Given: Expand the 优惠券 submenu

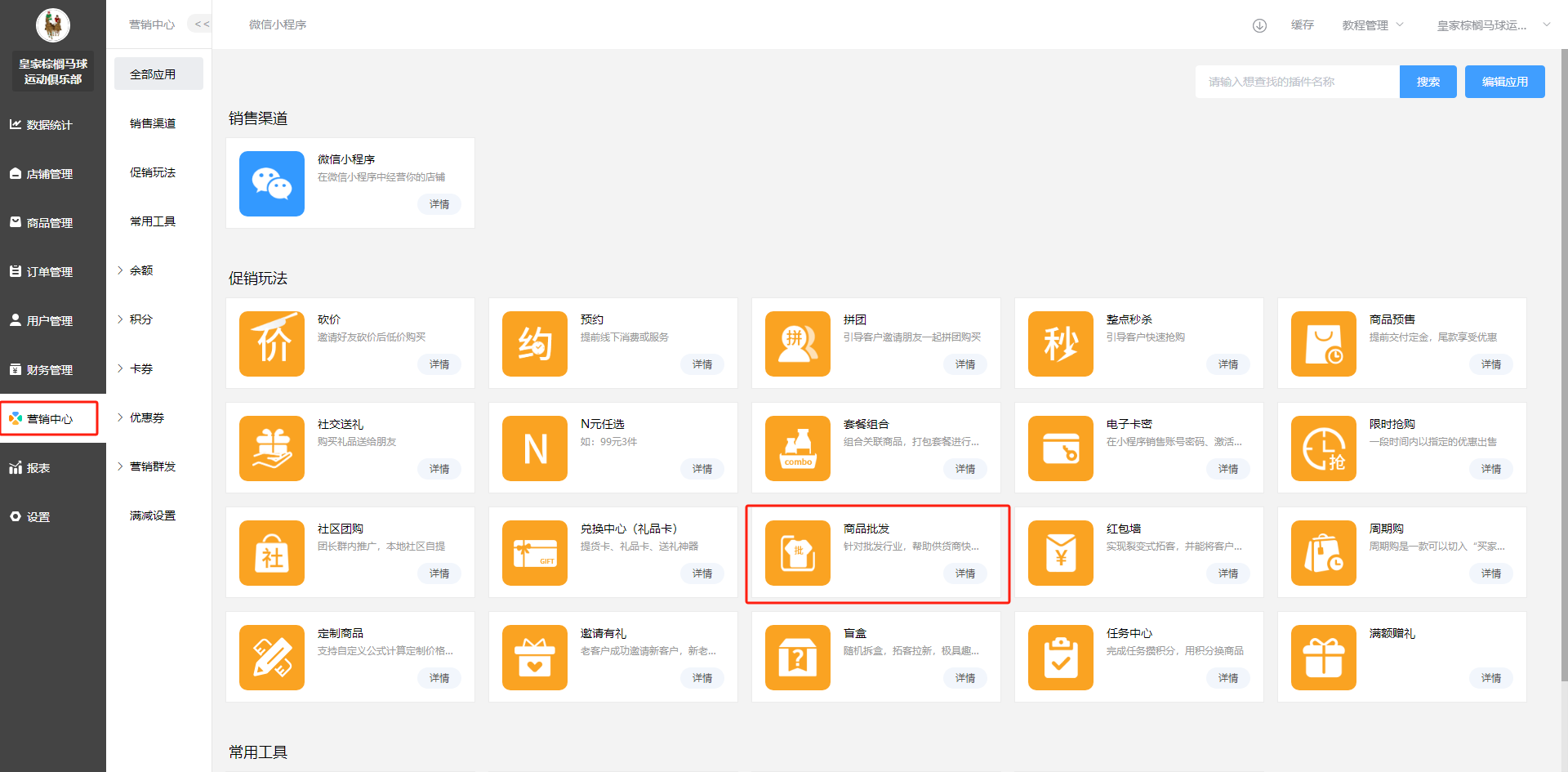Looking at the screenshot, I should 146,417.
